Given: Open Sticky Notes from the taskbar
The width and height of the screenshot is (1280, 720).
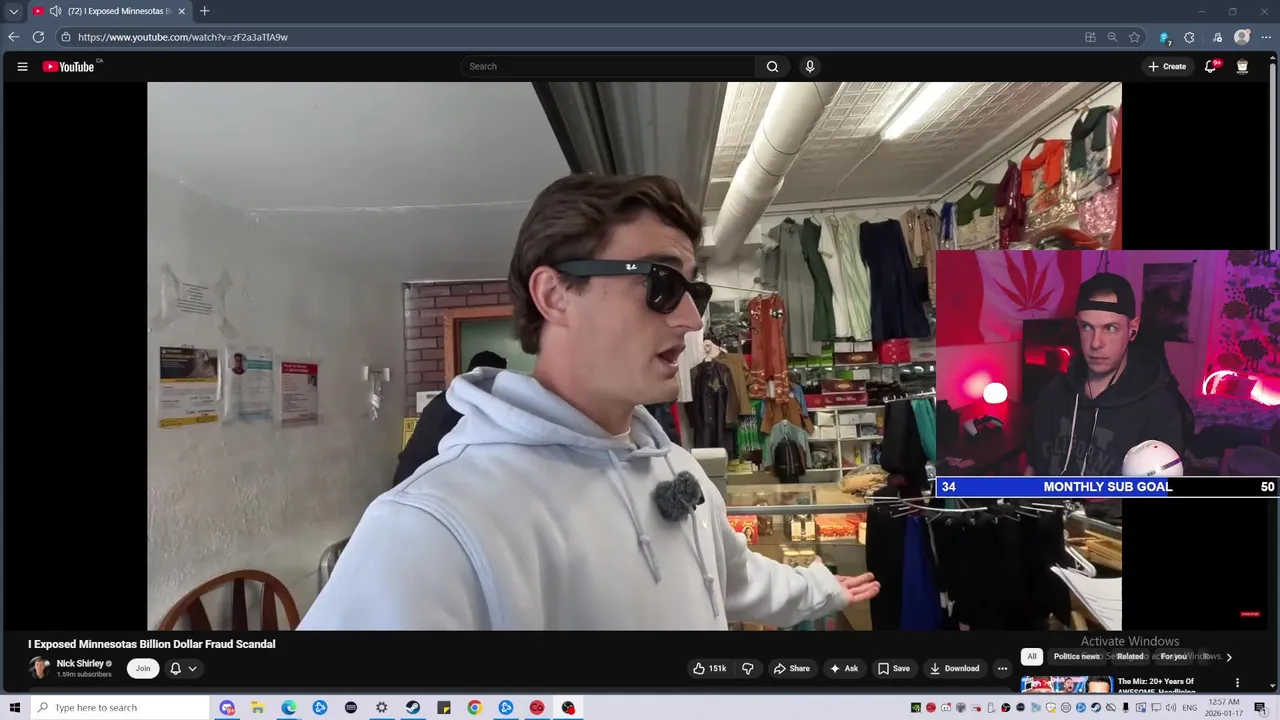Looking at the screenshot, I should 444,708.
